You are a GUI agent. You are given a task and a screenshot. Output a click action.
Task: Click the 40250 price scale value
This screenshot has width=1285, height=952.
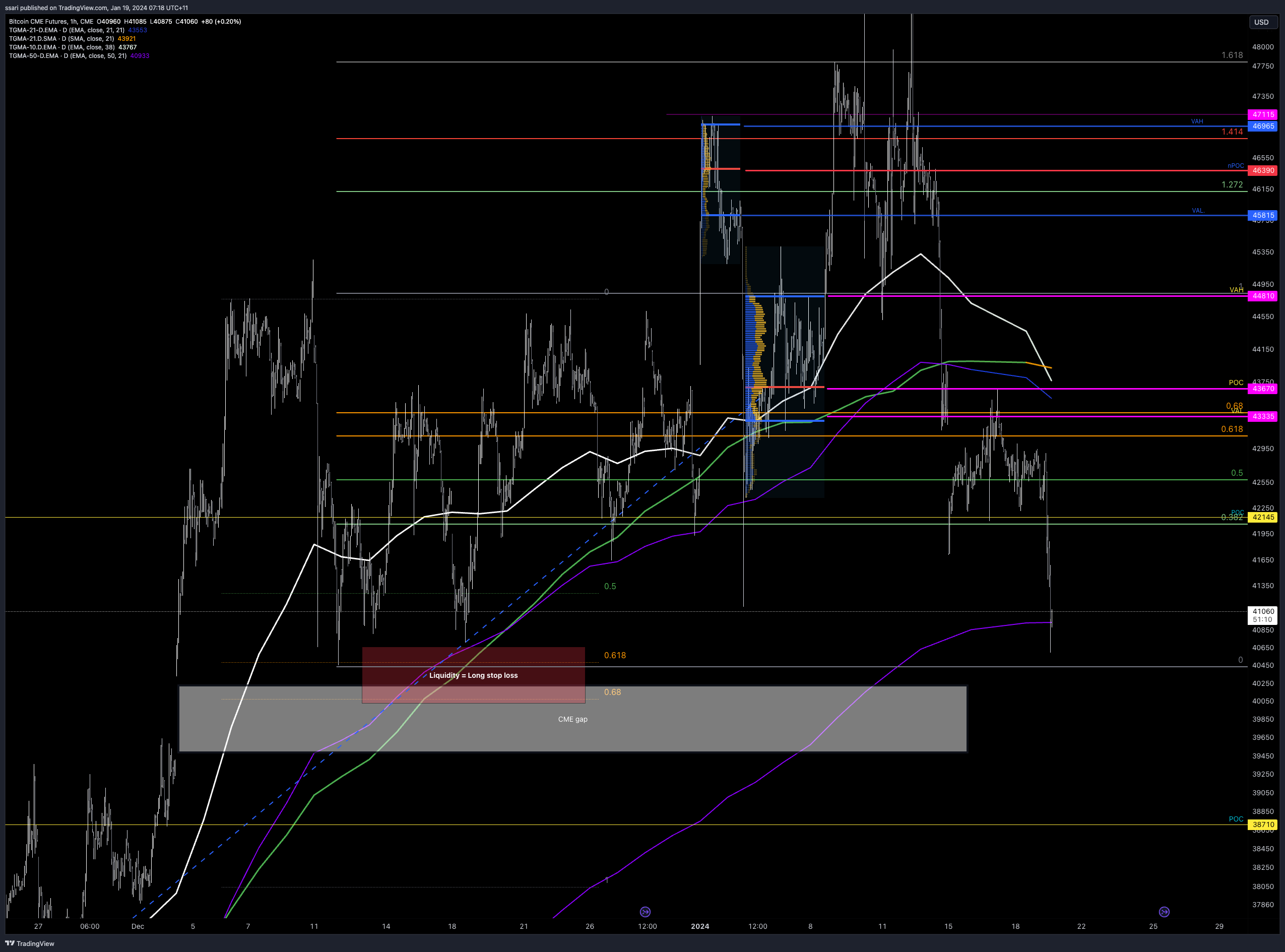(1263, 683)
